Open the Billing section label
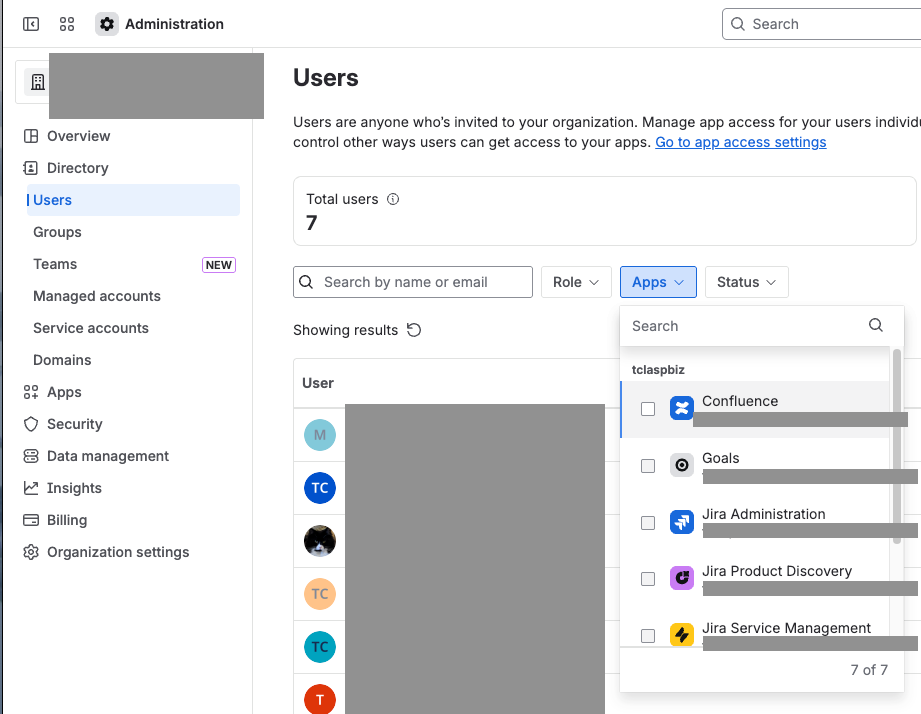Screen dimensions: 921x714 tap(67, 520)
